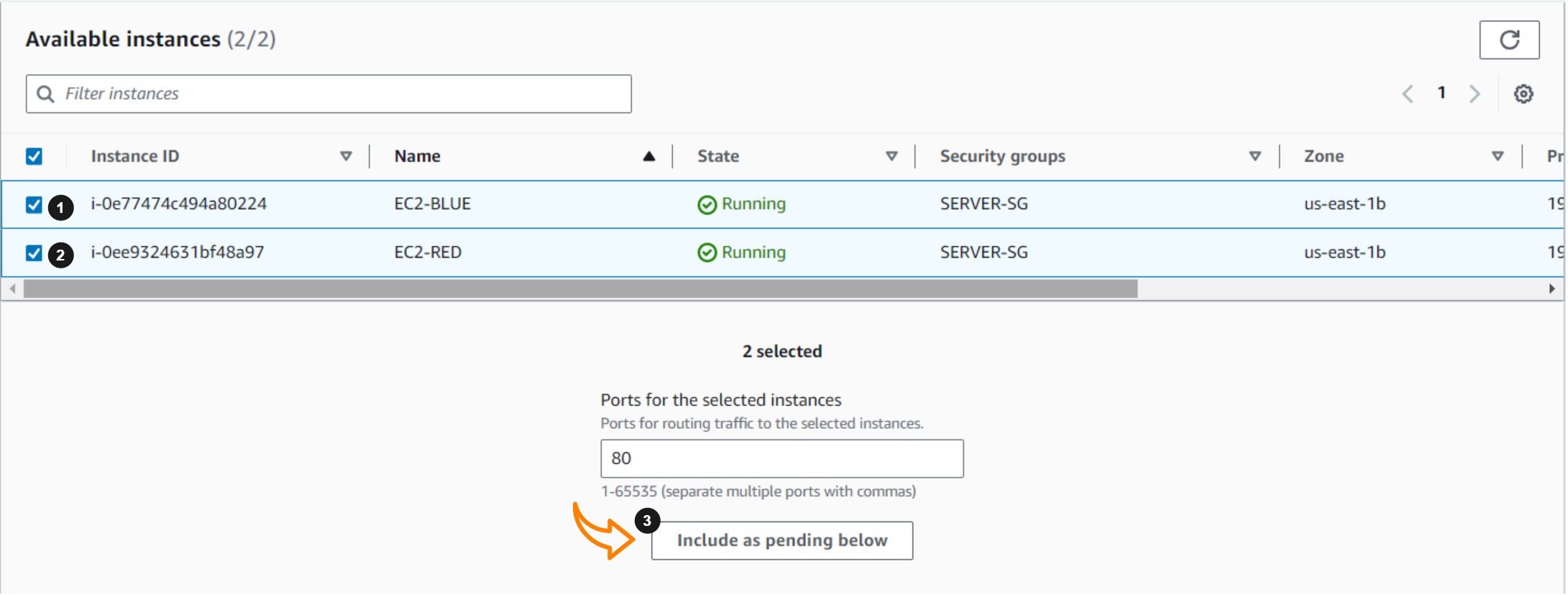Open State column sort dropdown

891,156
